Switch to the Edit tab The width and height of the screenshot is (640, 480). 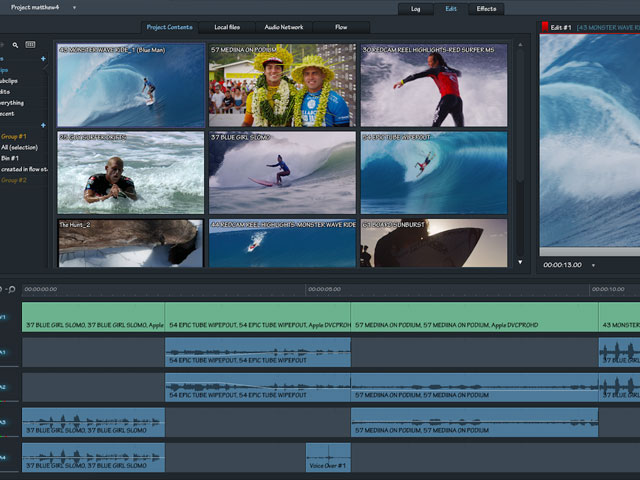[x=451, y=9]
